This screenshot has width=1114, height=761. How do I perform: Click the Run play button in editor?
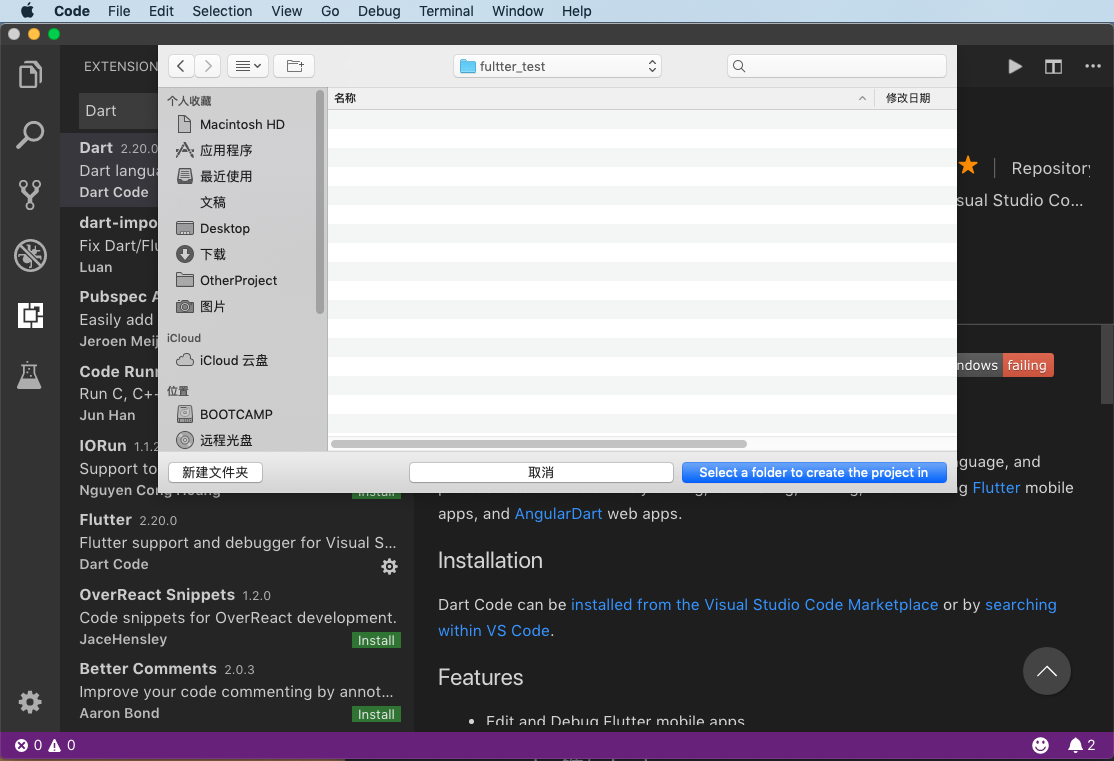(x=1015, y=66)
